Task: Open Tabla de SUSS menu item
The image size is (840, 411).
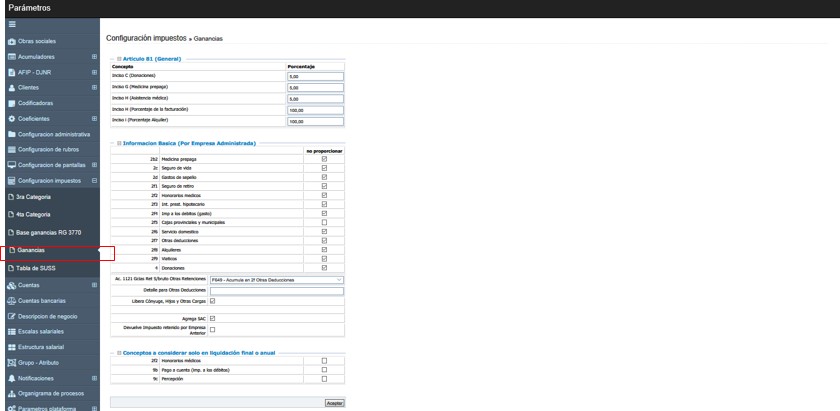Action: click(35, 268)
